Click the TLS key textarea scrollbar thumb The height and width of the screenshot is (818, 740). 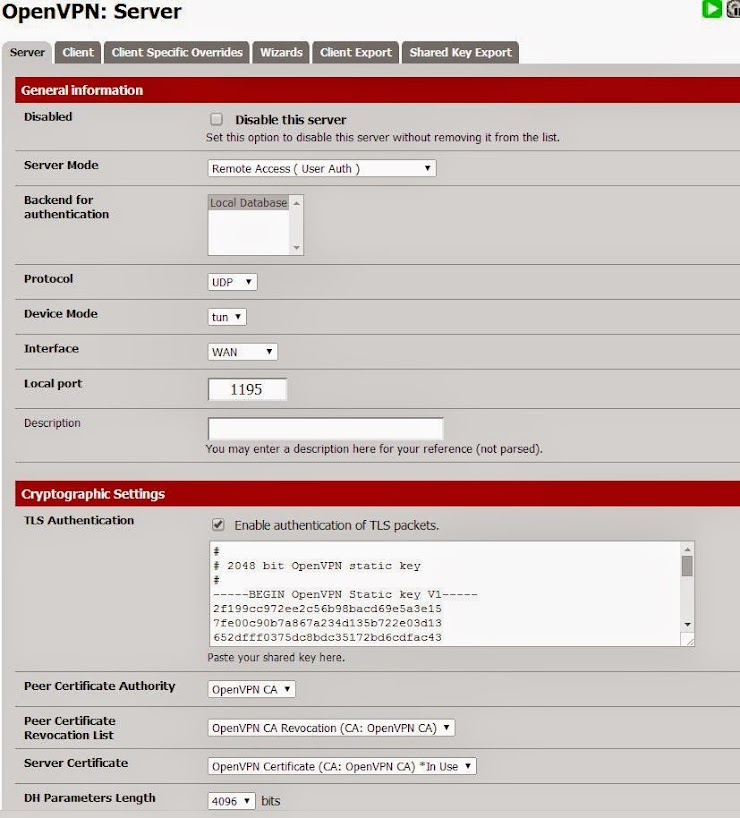pos(687,566)
